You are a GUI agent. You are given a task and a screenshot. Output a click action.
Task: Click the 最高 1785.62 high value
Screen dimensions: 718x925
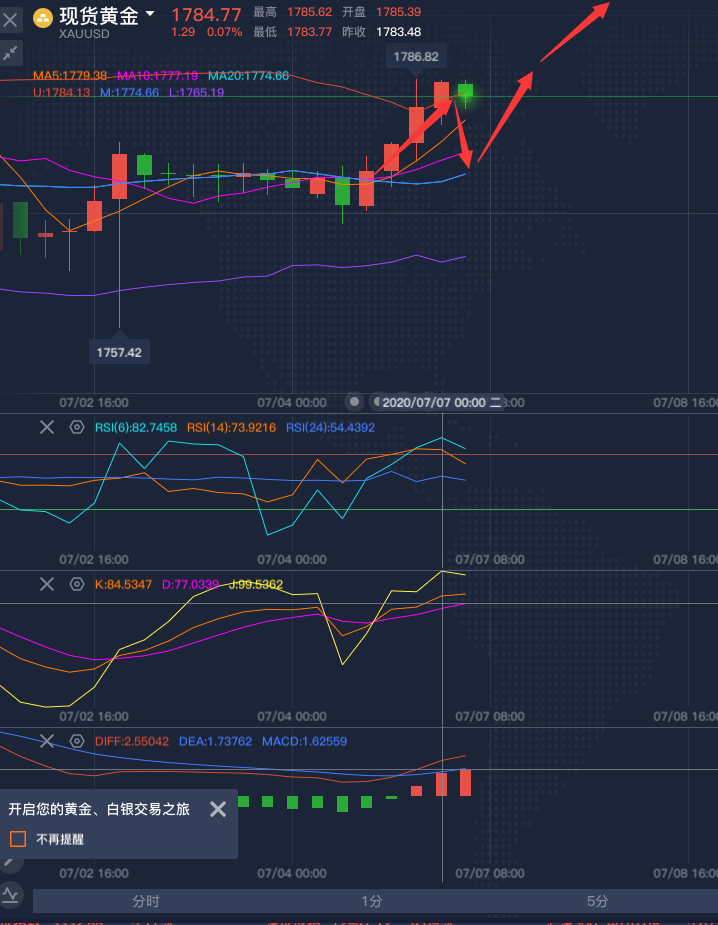click(x=309, y=12)
